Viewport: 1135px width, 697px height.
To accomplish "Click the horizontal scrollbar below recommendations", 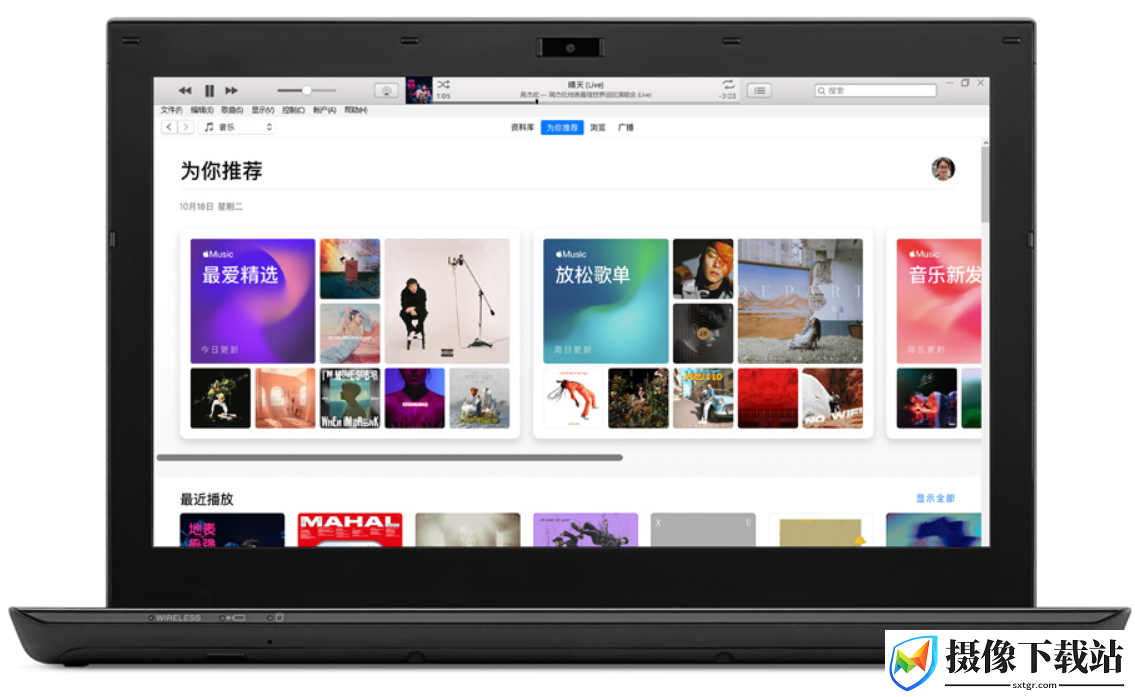I will click(389, 457).
